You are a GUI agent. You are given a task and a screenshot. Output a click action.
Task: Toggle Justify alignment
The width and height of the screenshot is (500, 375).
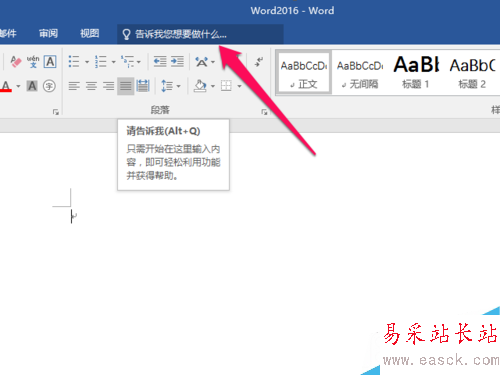point(126,86)
